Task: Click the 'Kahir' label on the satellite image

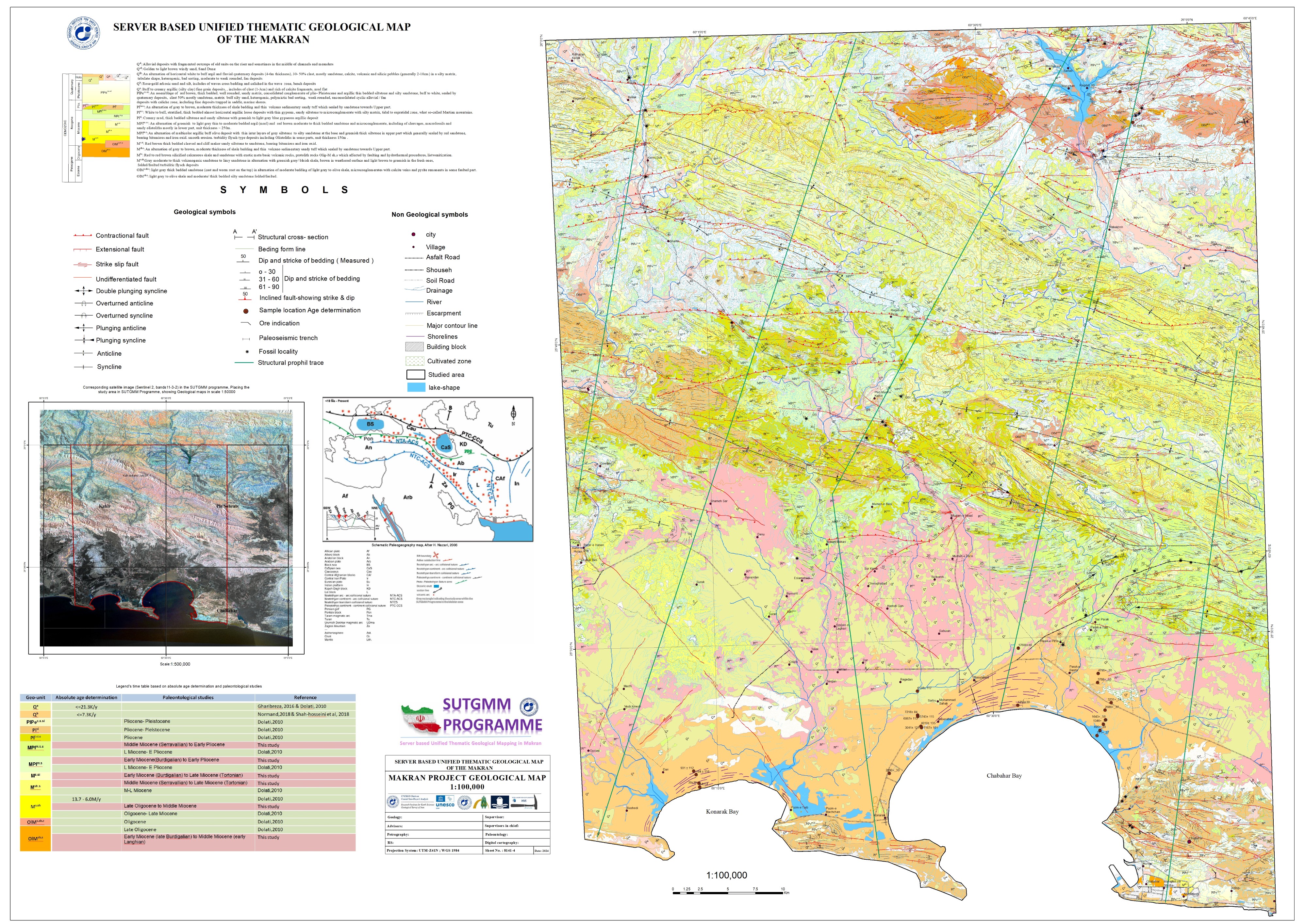Action: [104, 506]
